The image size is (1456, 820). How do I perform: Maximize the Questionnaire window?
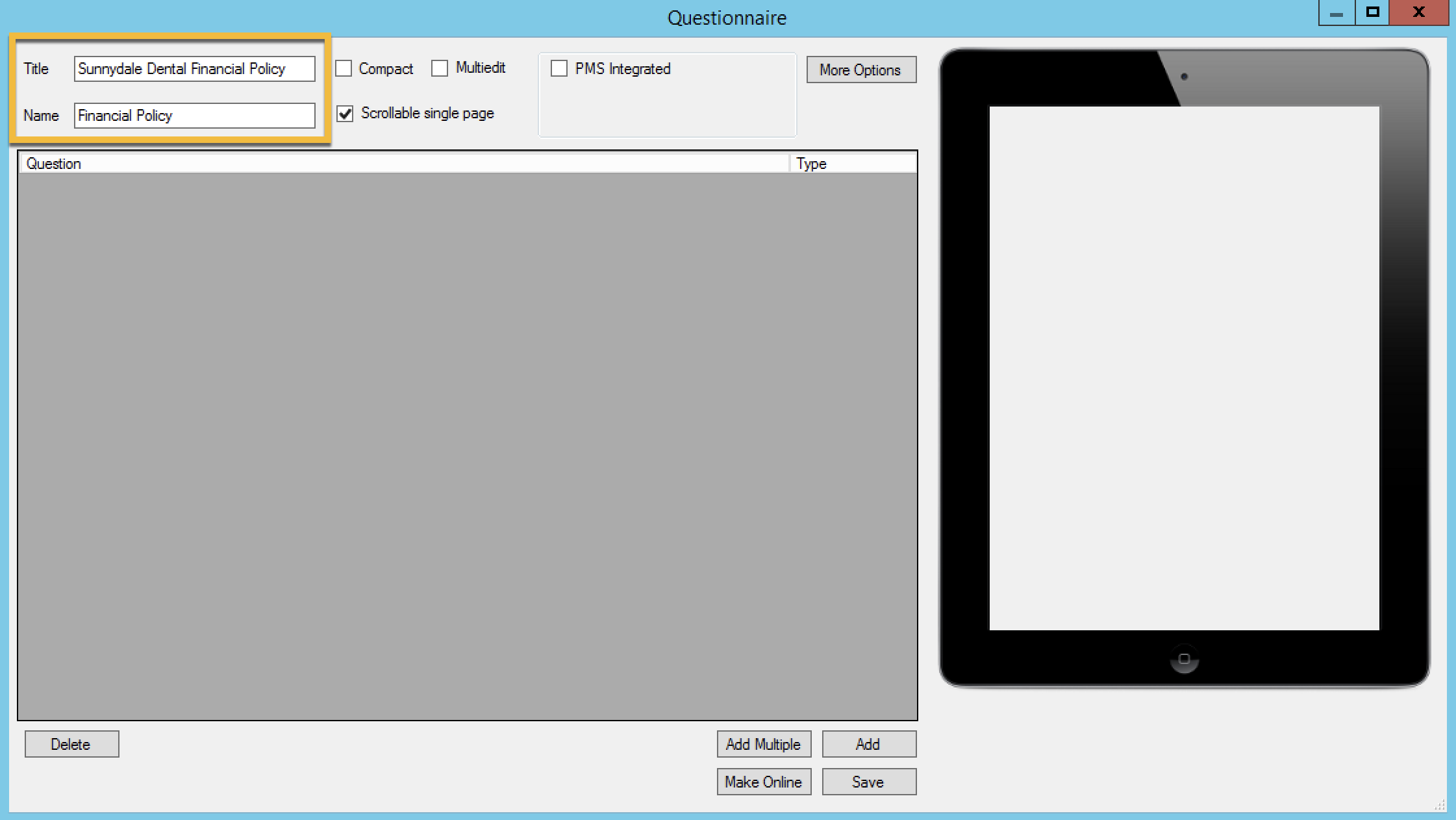click(x=1372, y=13)
